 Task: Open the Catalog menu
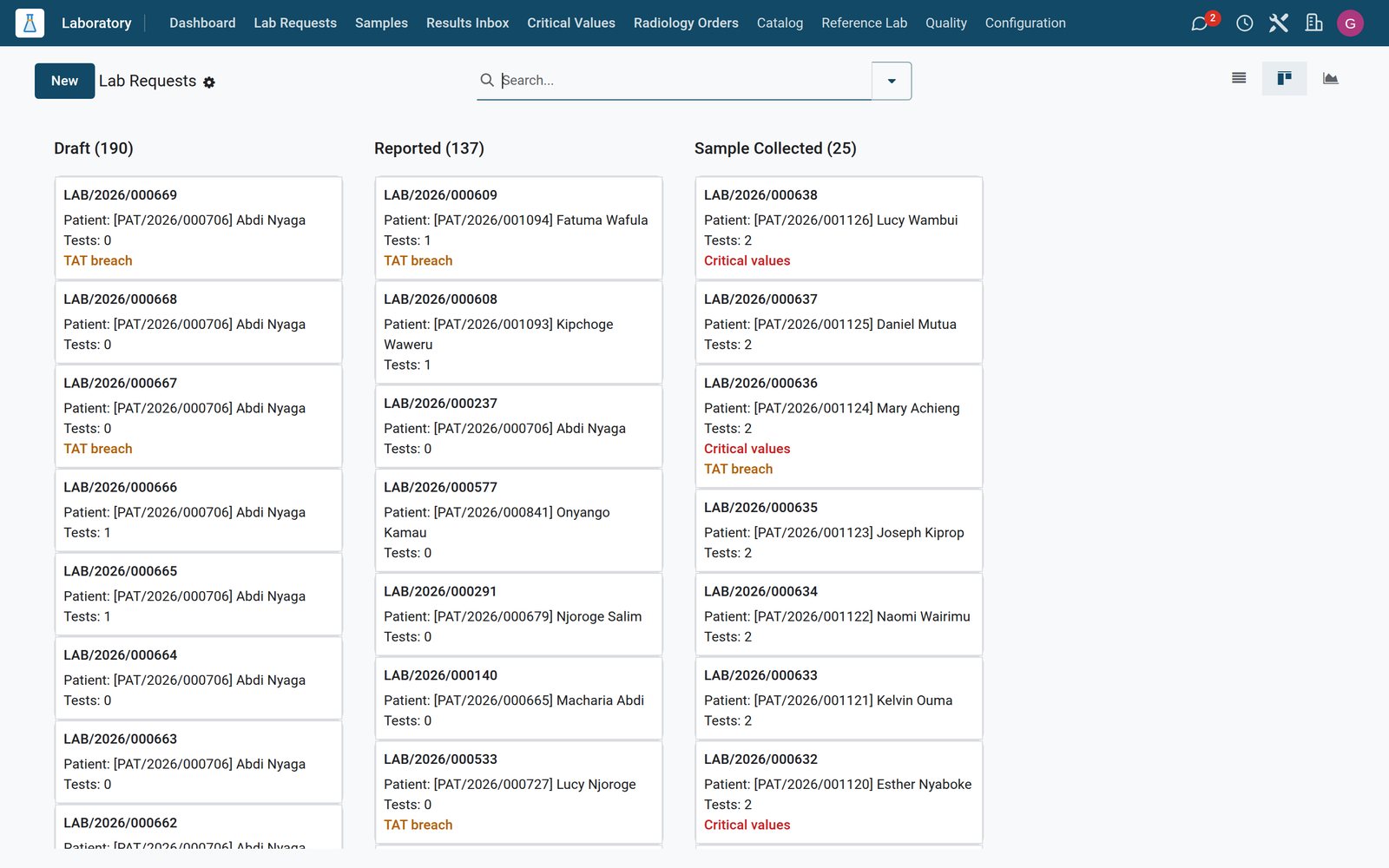(x=780, y=23)
